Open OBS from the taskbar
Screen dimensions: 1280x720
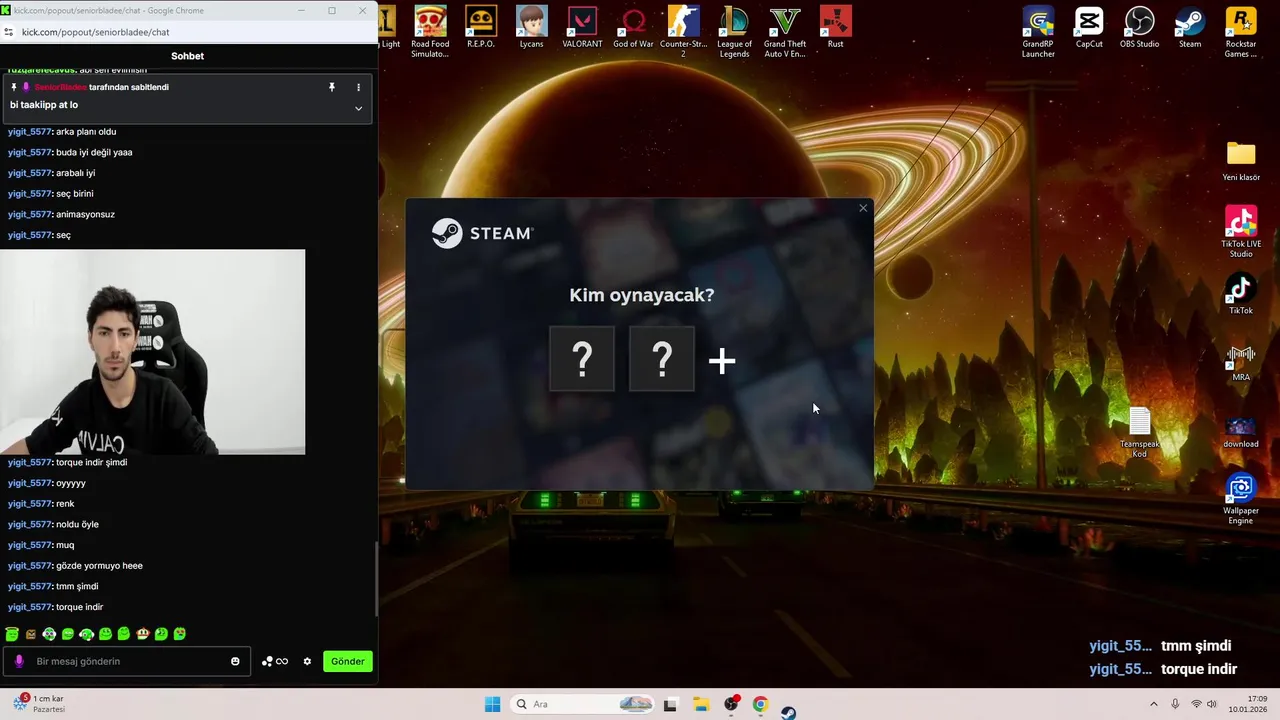(731, 704)
